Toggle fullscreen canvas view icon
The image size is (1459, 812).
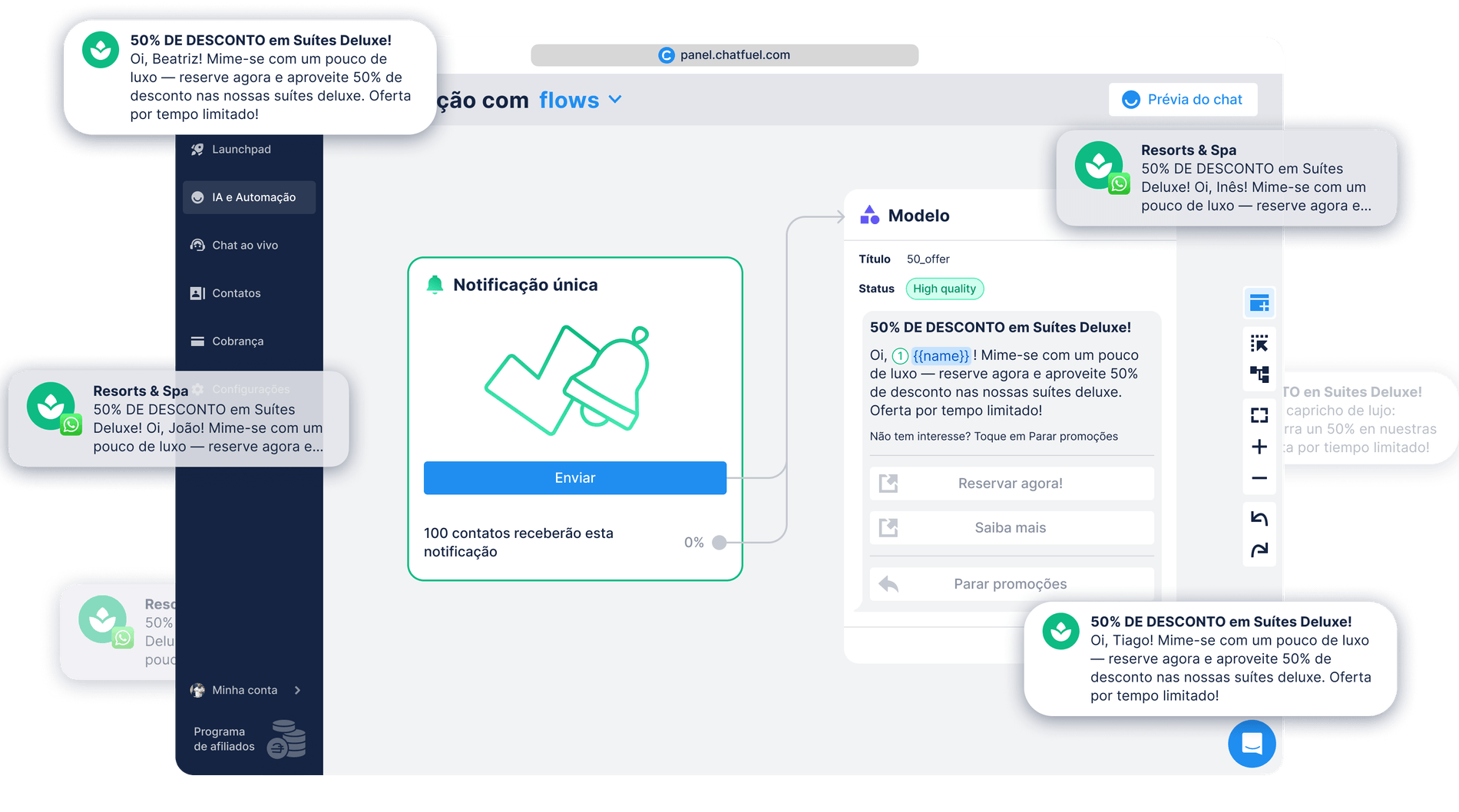[x=1259, y=415]
